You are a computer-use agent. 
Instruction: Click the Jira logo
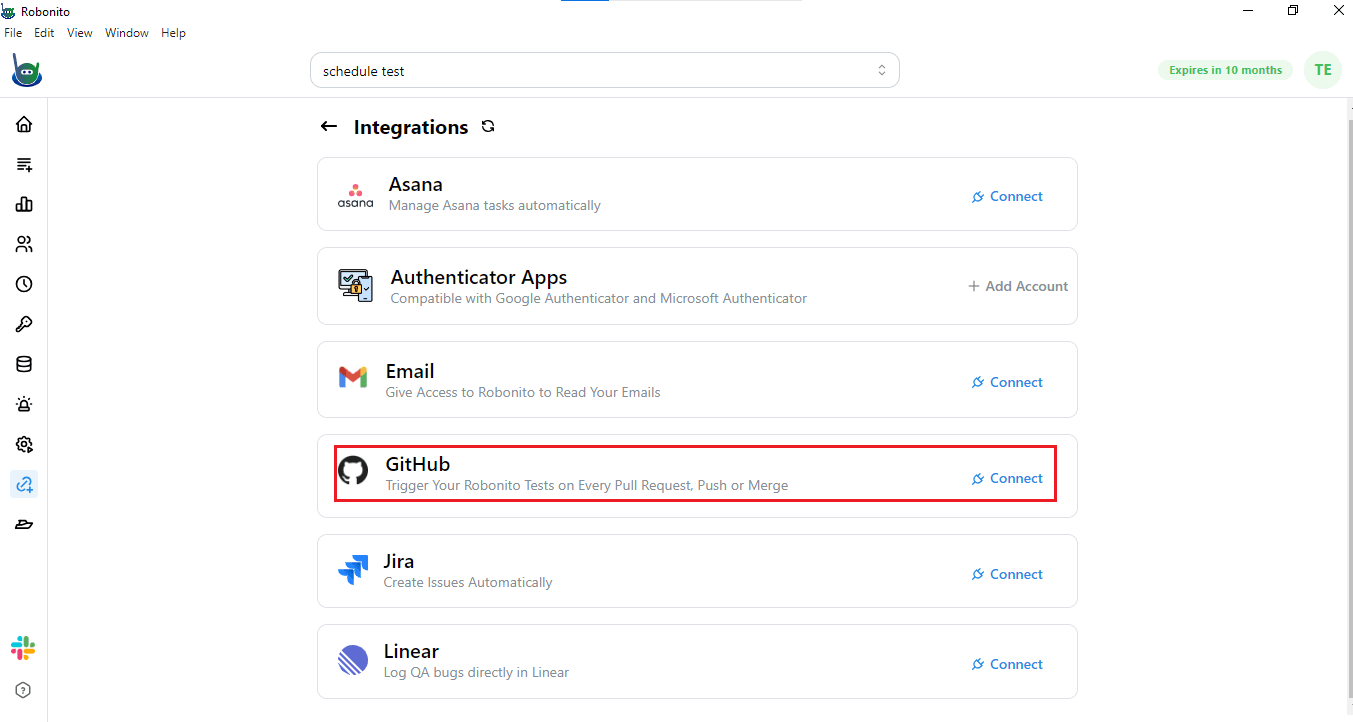[353, 570]
